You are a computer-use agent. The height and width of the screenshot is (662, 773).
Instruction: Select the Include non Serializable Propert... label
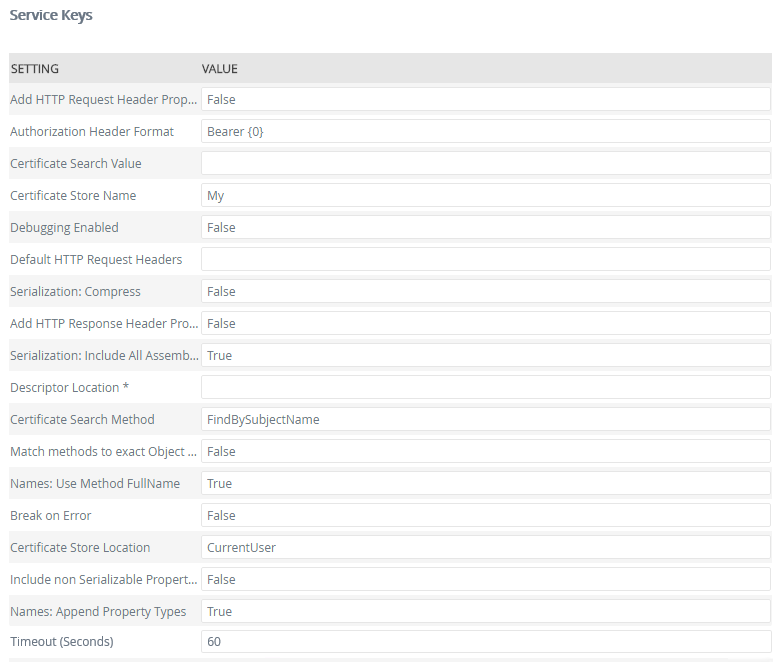104,580
